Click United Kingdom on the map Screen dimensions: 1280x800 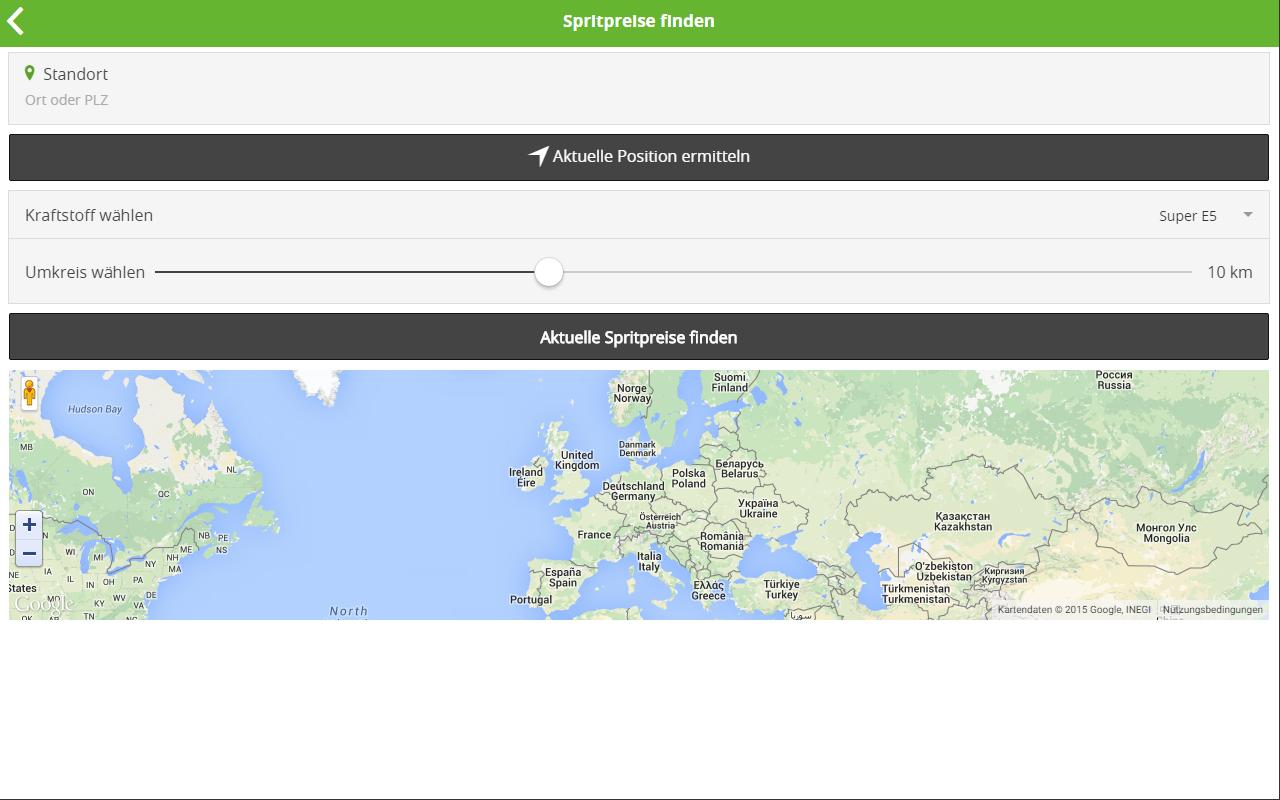click(577, 460)
